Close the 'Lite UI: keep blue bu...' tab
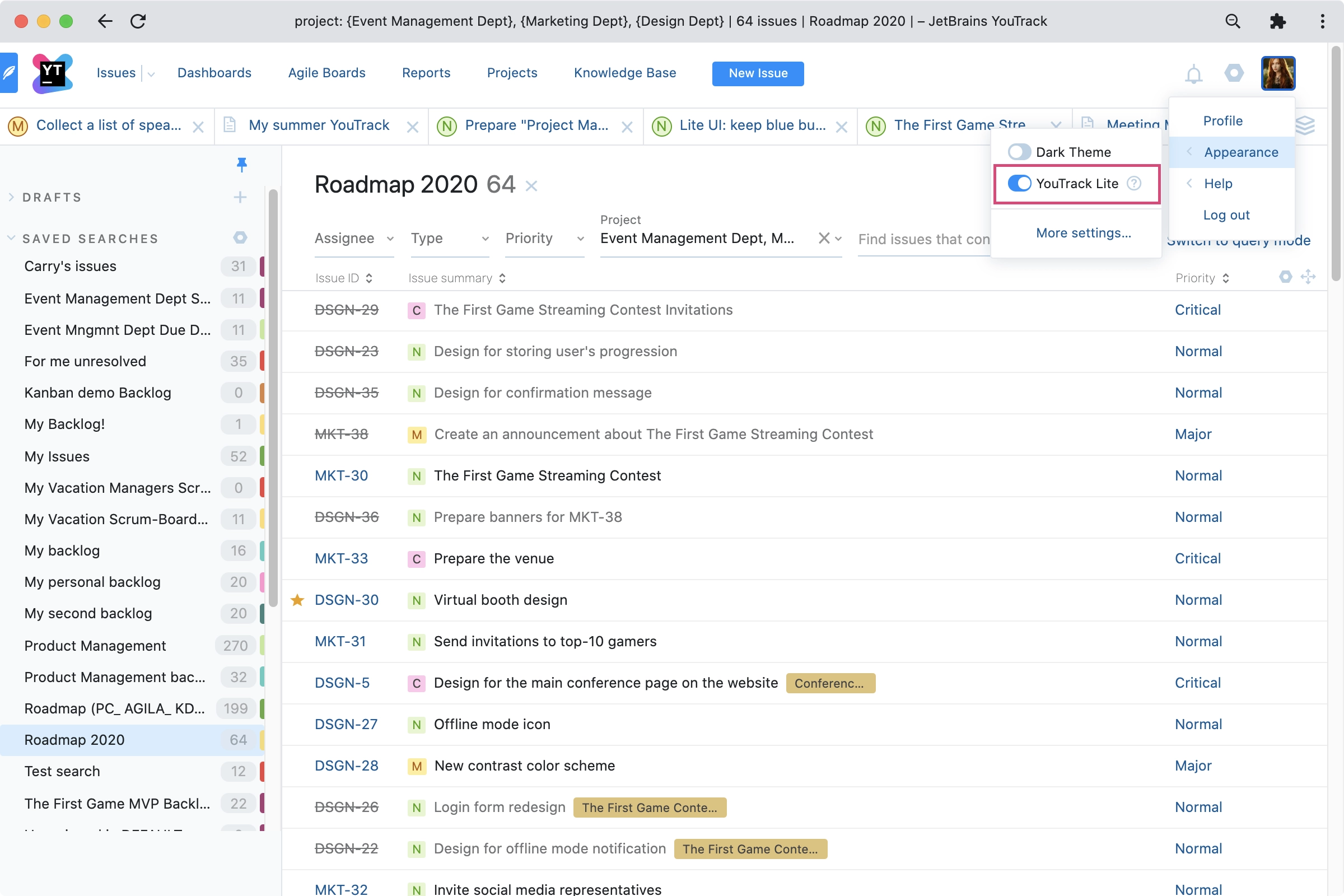 point(841,127)
